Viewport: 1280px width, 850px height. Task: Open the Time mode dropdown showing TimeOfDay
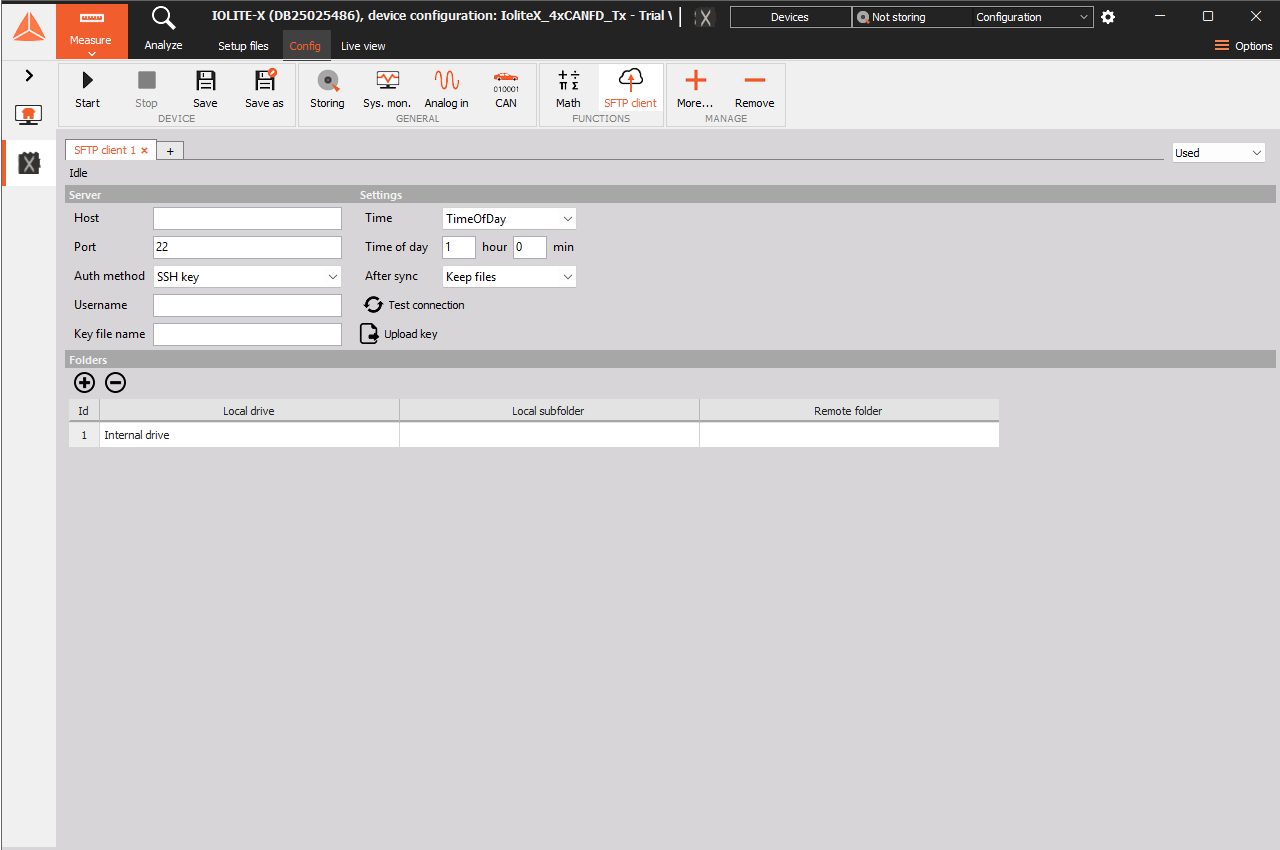point(509,219)
